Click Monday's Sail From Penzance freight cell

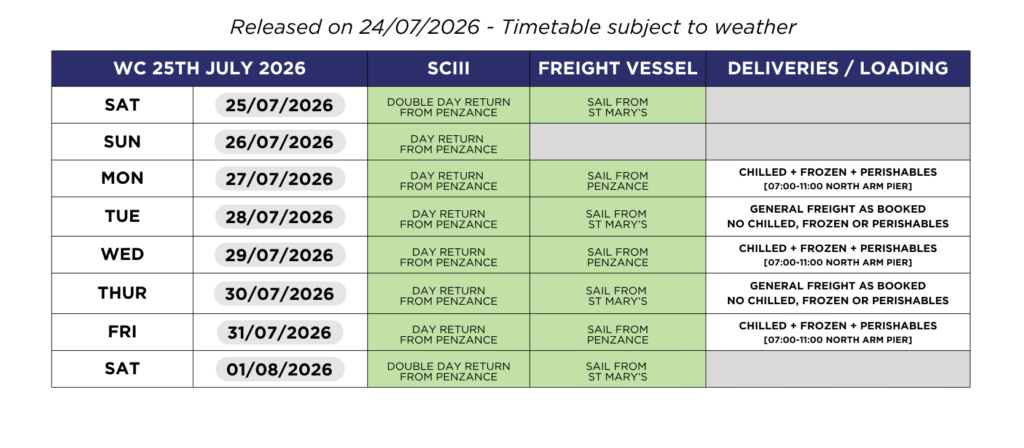tap(617, 179)
